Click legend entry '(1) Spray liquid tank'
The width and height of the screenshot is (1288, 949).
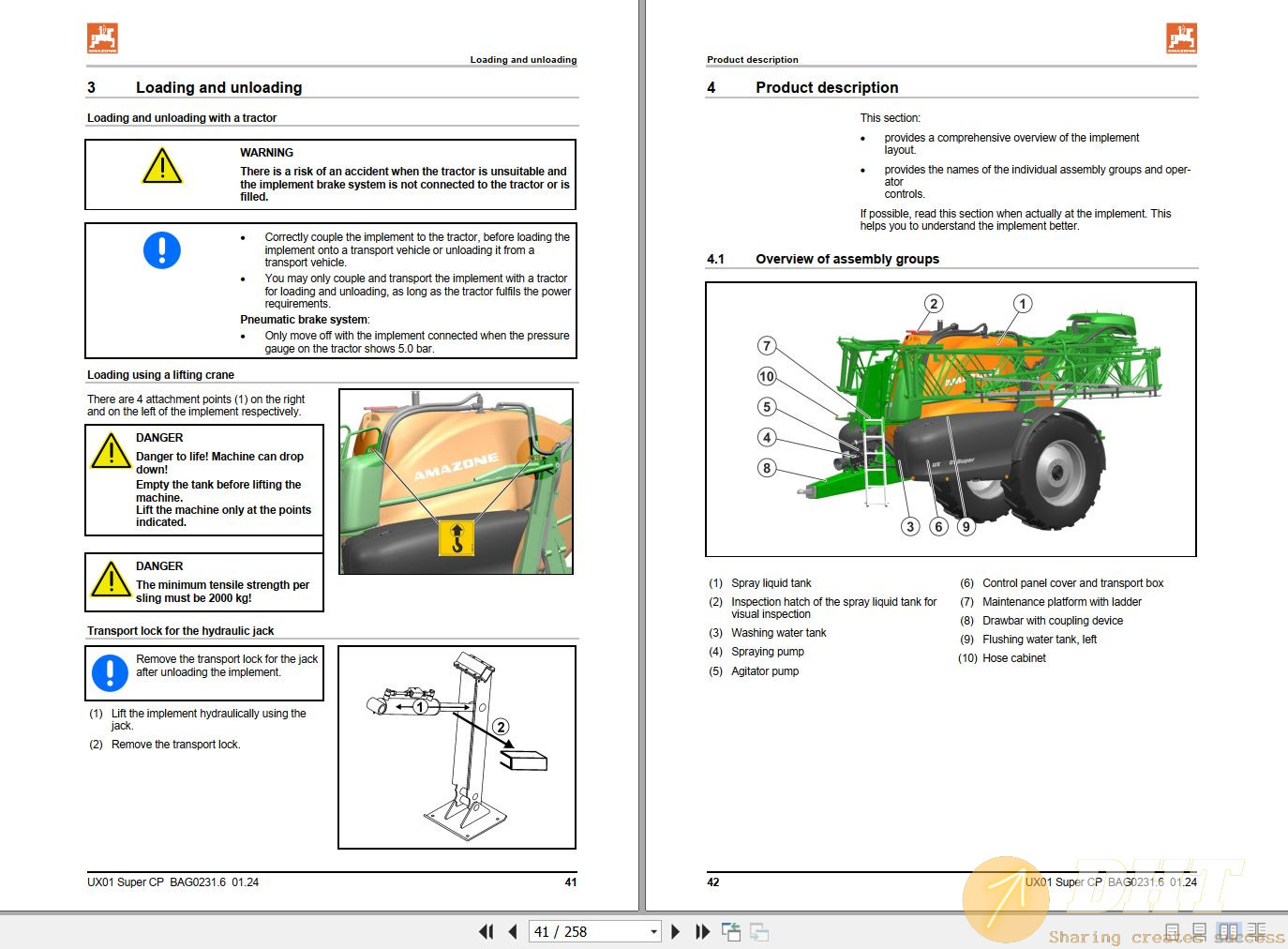(760, 583)
